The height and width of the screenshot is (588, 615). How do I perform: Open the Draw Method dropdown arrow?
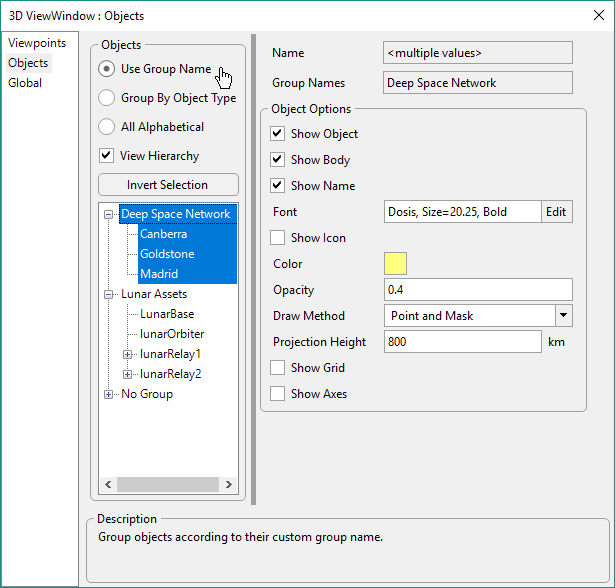tap(564, 315)
